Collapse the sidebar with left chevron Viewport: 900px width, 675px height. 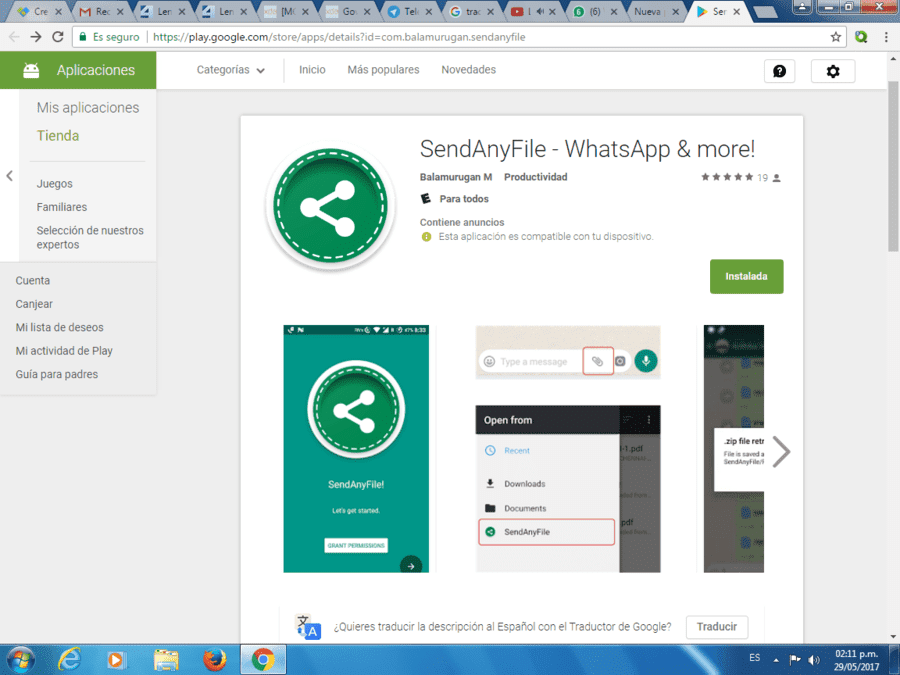click(9, 176)
